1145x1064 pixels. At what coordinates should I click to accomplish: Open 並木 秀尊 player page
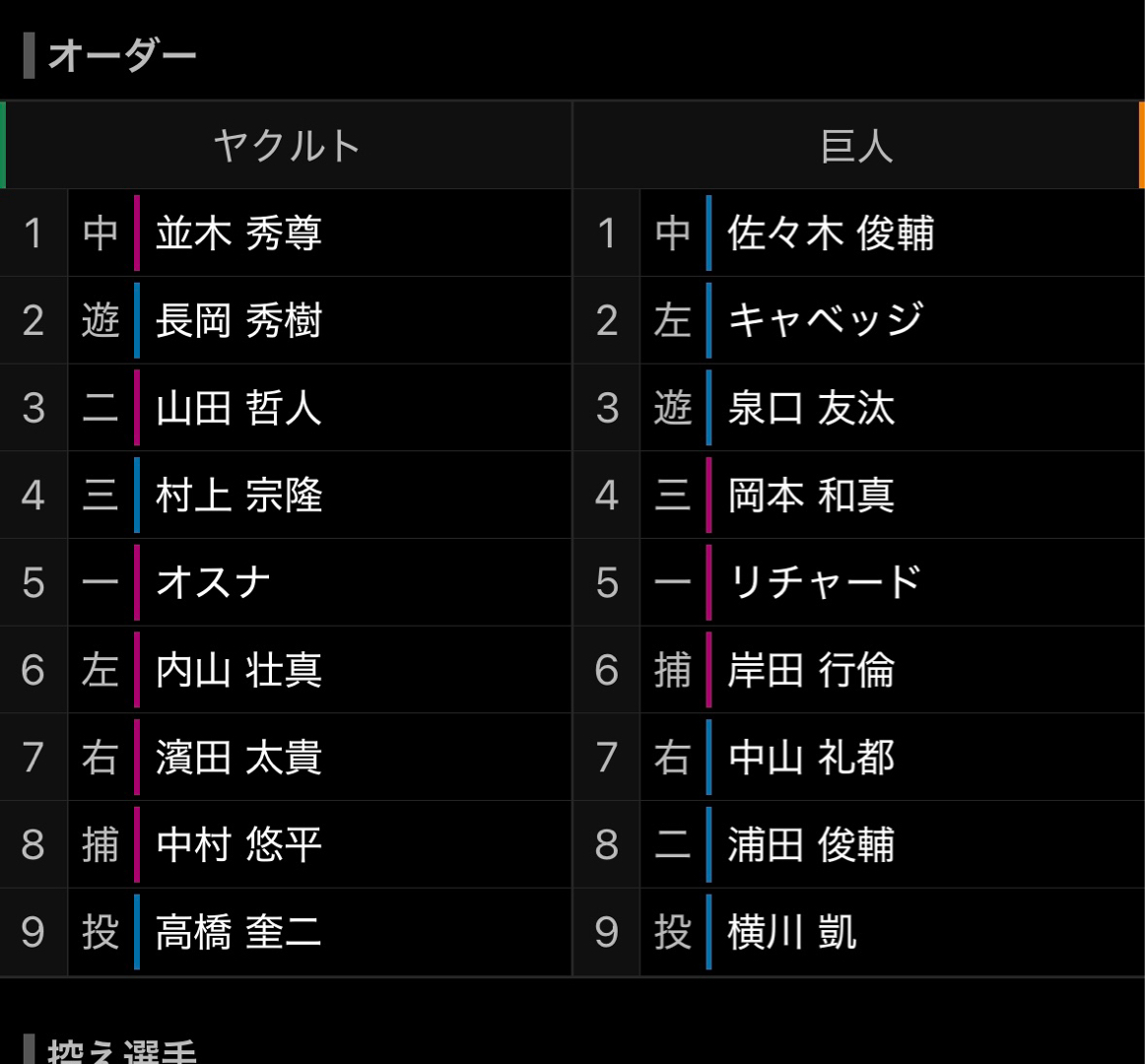click(238, 233)
